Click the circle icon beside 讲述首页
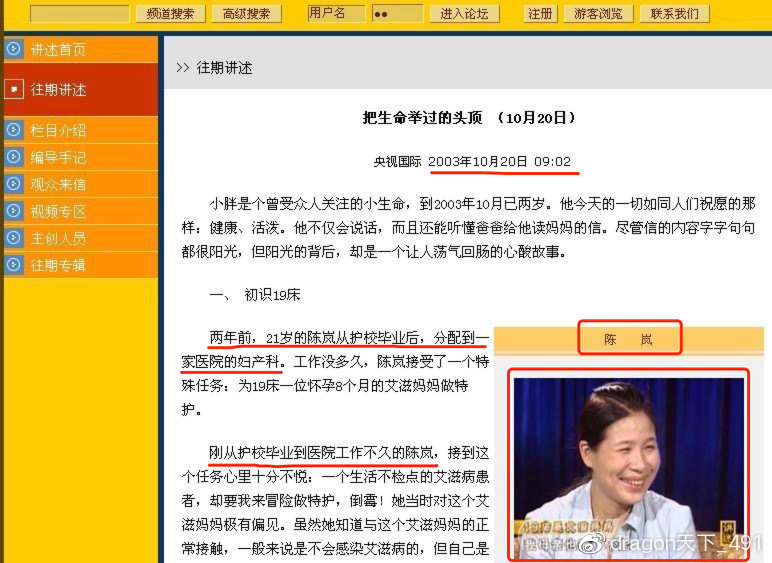 pyautogui.click(x=13, y=49)
